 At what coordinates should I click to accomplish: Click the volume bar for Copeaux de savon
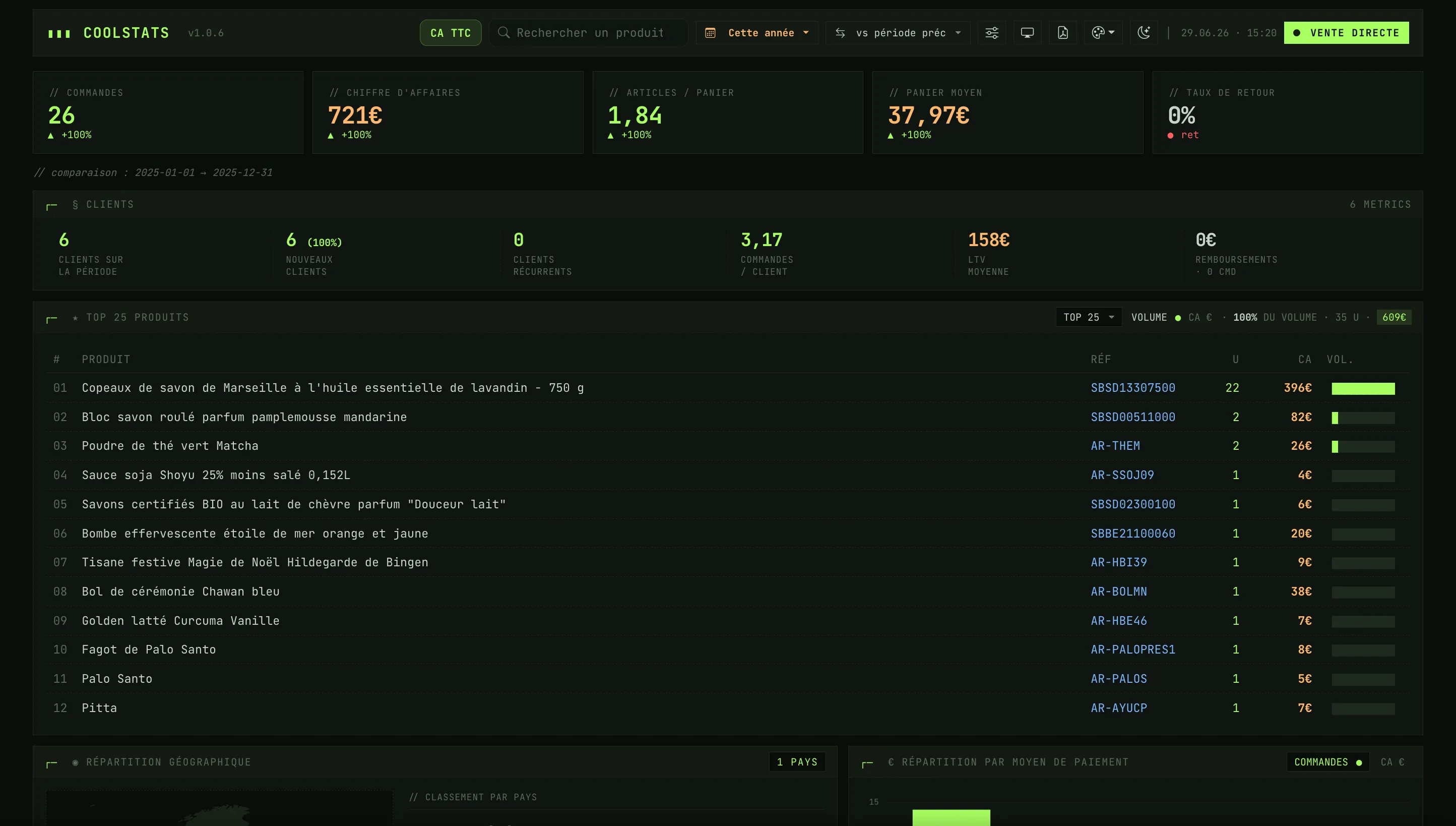pyautogui.click(x=1363, y=389)
